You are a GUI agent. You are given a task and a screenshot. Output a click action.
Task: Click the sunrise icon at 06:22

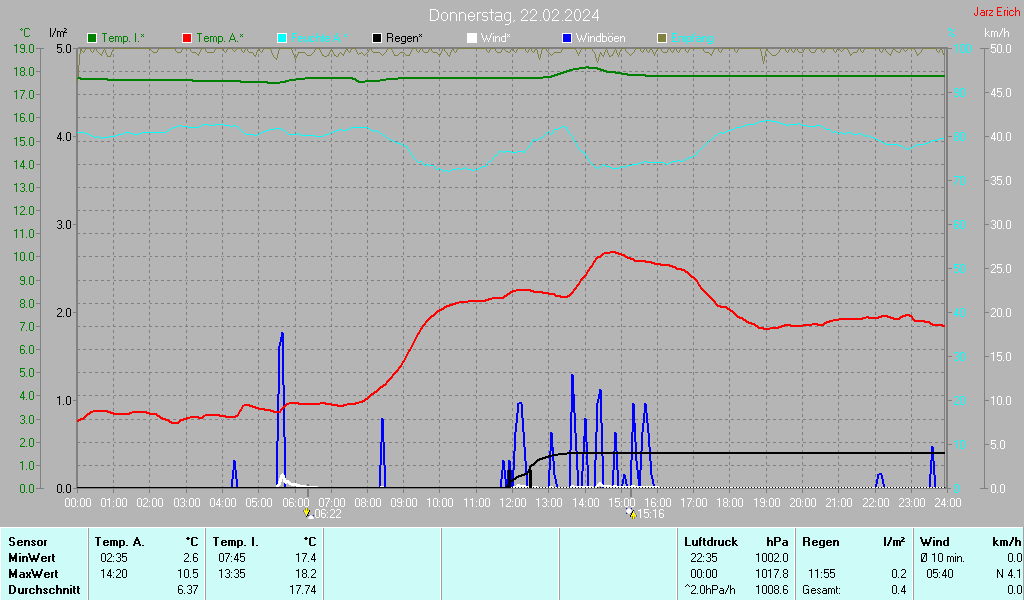308,513
